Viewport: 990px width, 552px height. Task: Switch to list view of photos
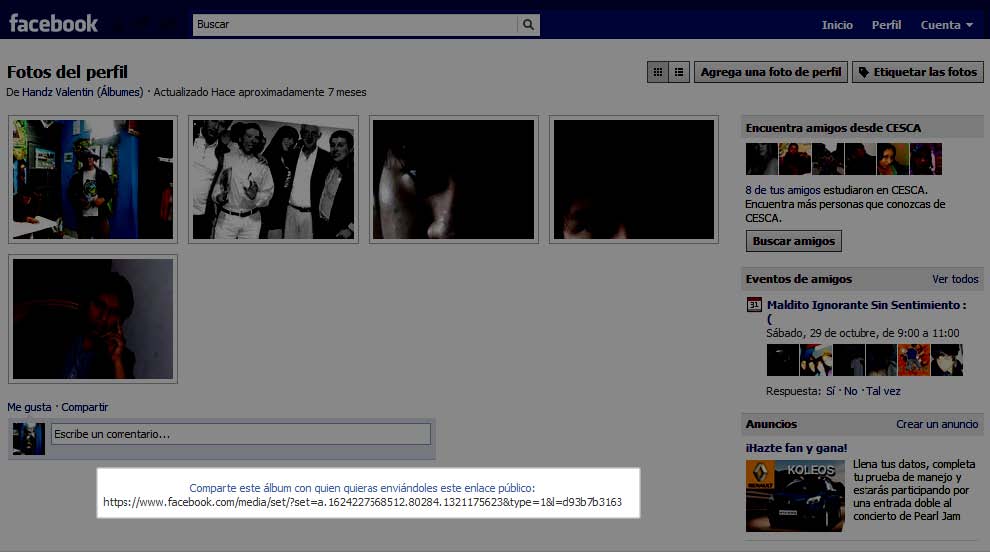coord(679,72)
